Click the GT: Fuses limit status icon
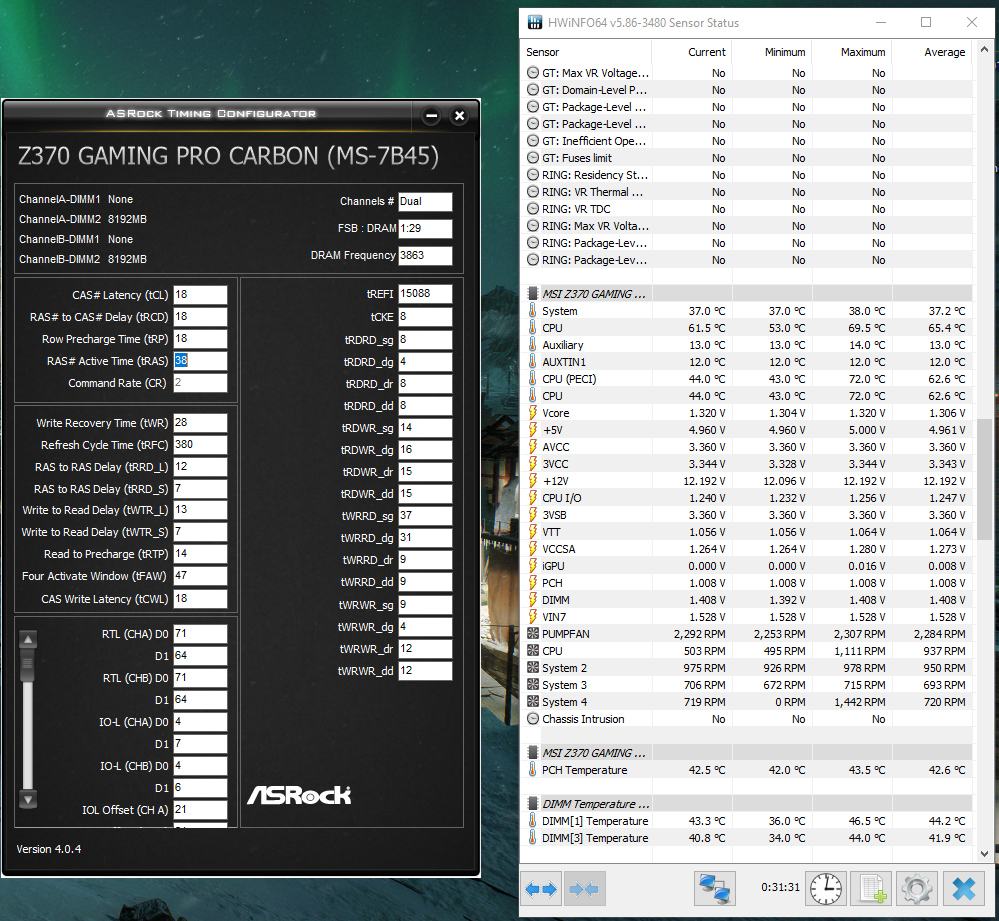Image resolution: width=999 pixels, height=921 pixels. [533, 158]
